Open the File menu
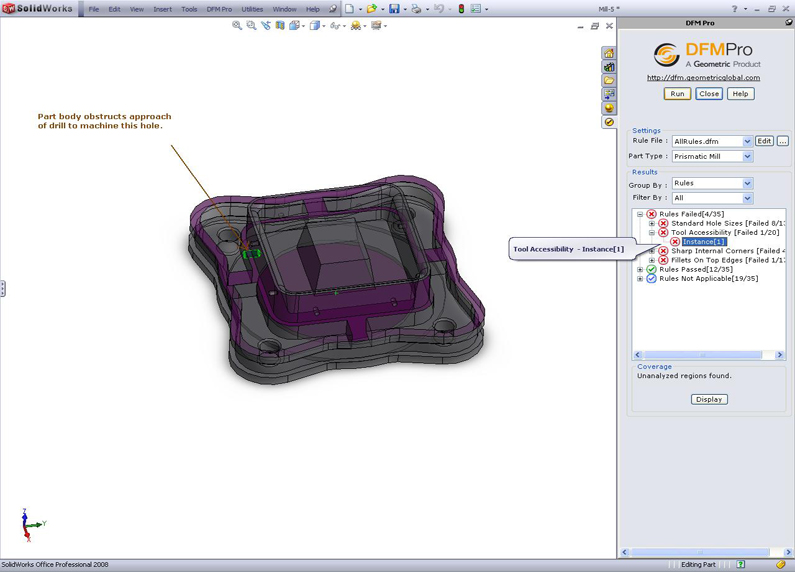The image size is (795, 572). 94,9
